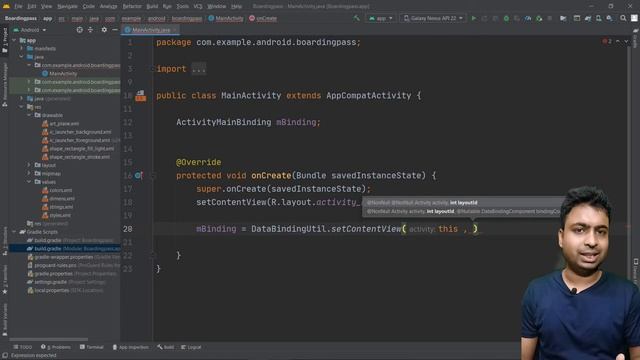Open local.properties file
Image resolution: width=640 pixels, height=360 pixels.
click(x=65, y=290)
